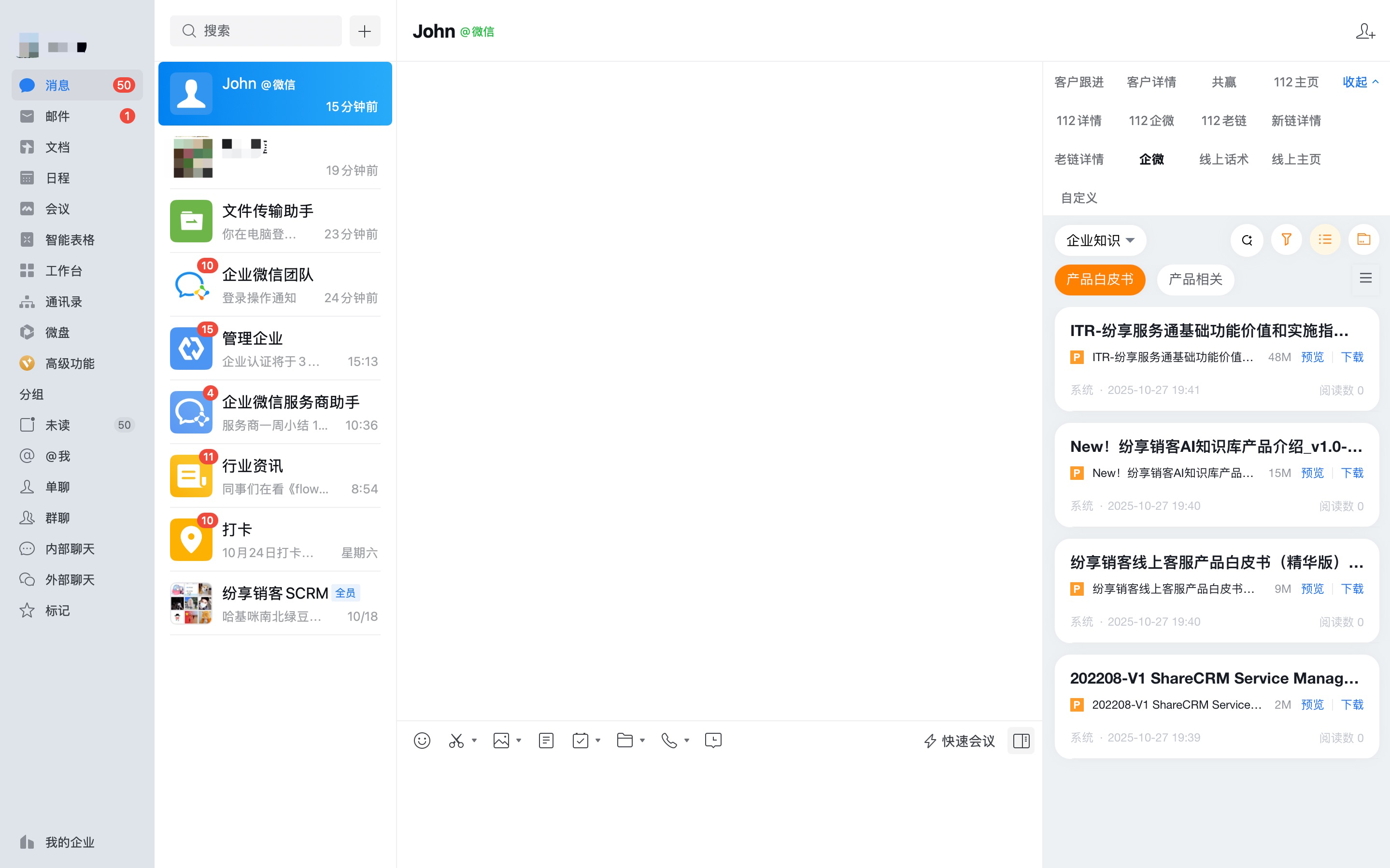Open the emoji picker in the chat toolbar

[x=422, y=741]
